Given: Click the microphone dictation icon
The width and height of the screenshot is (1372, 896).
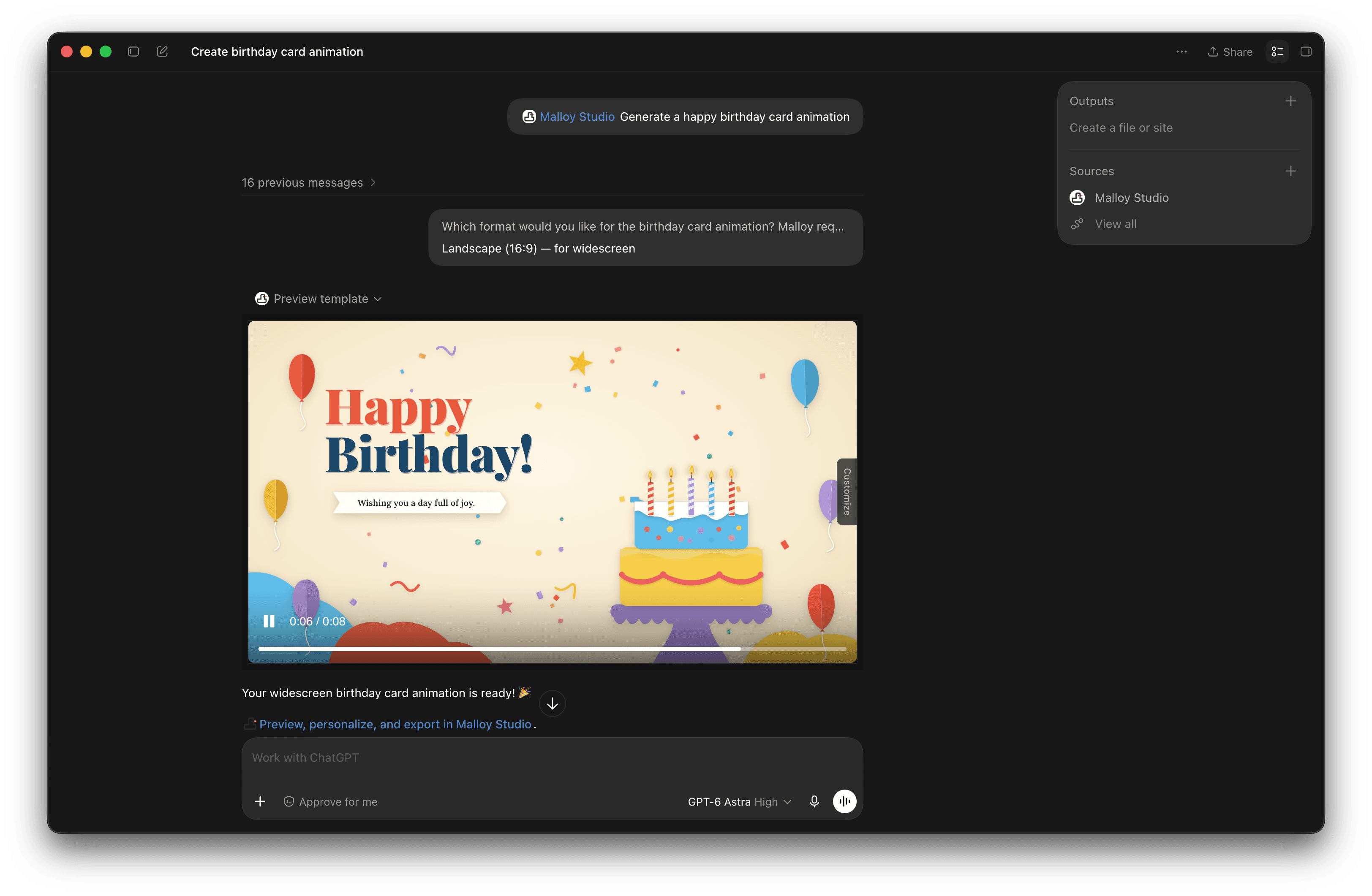Looking at the screenshot, I should (x=814, y=801).
